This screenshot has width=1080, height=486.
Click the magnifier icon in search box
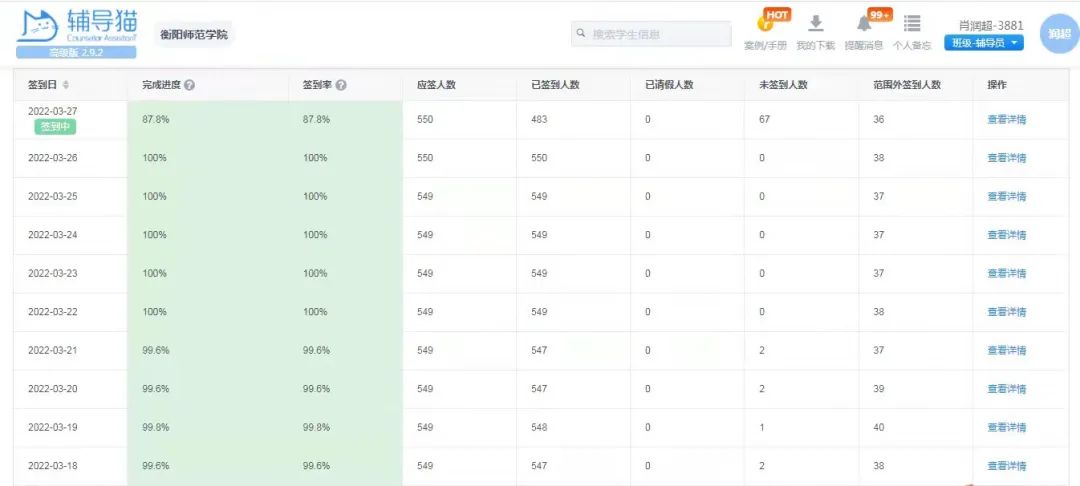(580, 34)
